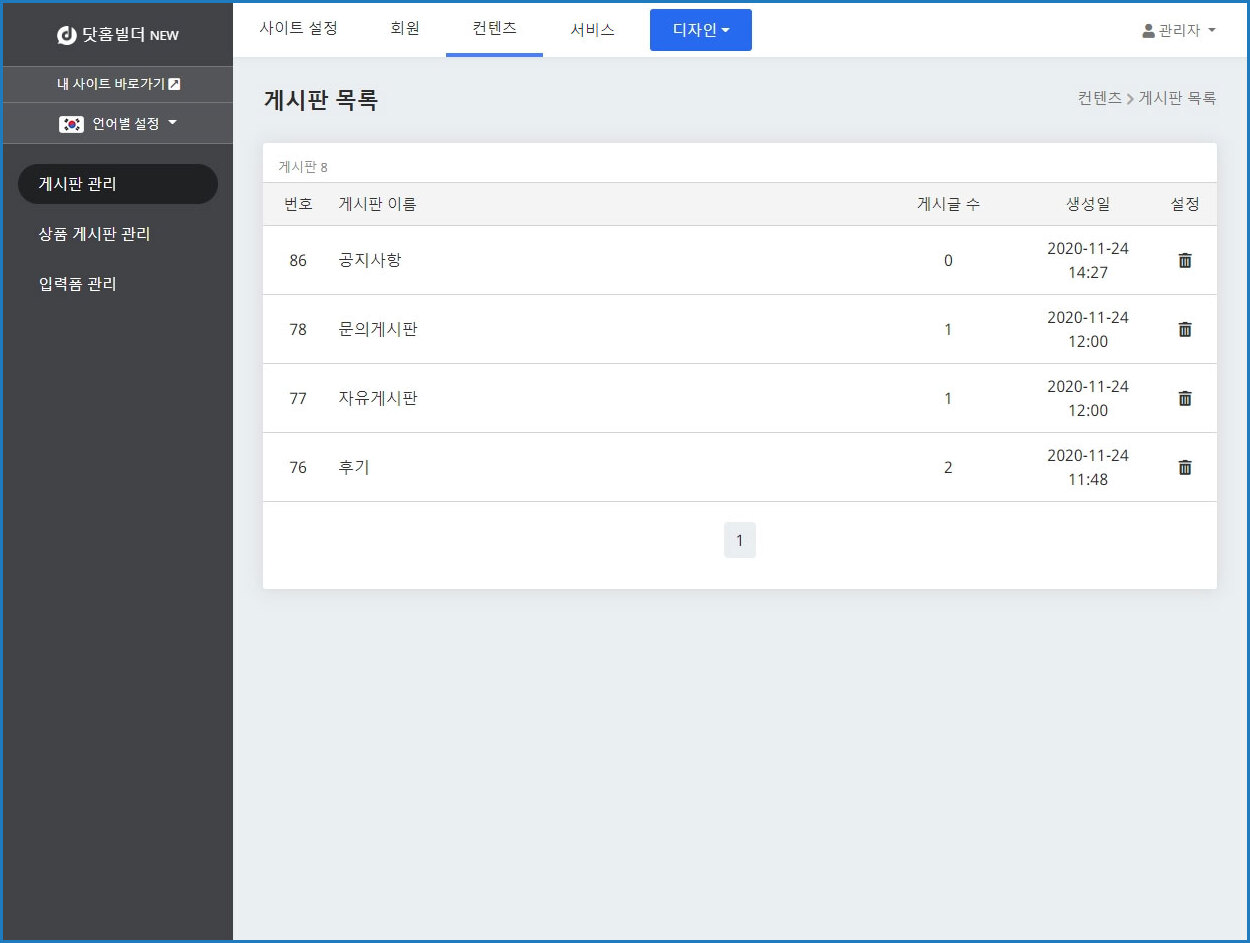Open the 공지사항 board name
The image size is (1250, 943).
coord(370,260)
